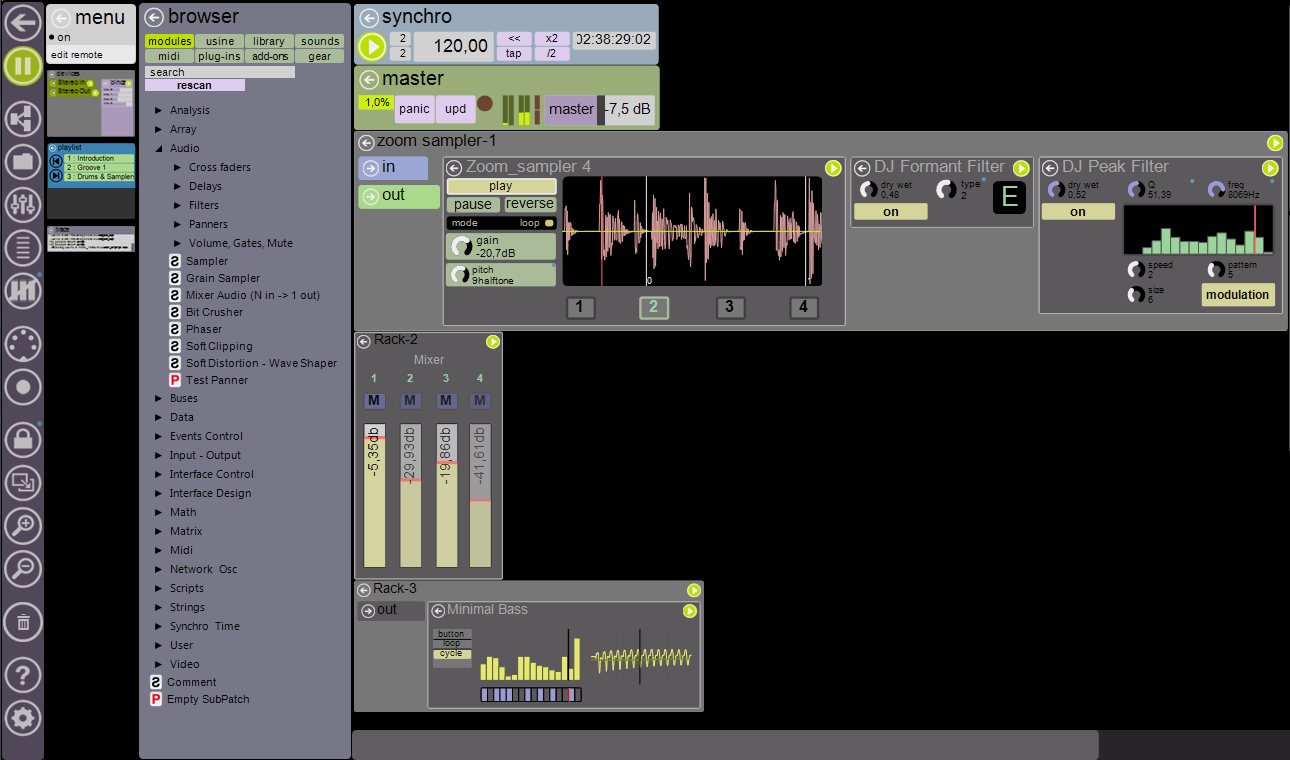Click the zoom-in magnifier icon
Image resolution: width=1290 pixels, height=760 pixels.
tap(22, 525)
